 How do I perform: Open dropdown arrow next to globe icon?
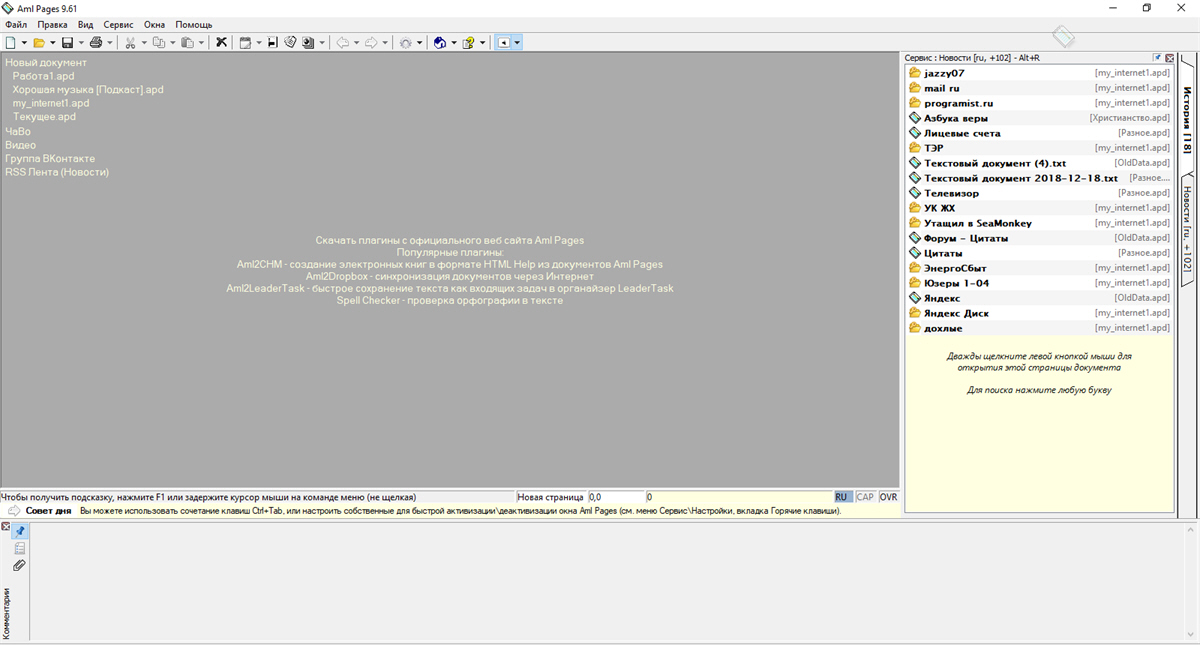pyautogui.click(x=453, y=43)
